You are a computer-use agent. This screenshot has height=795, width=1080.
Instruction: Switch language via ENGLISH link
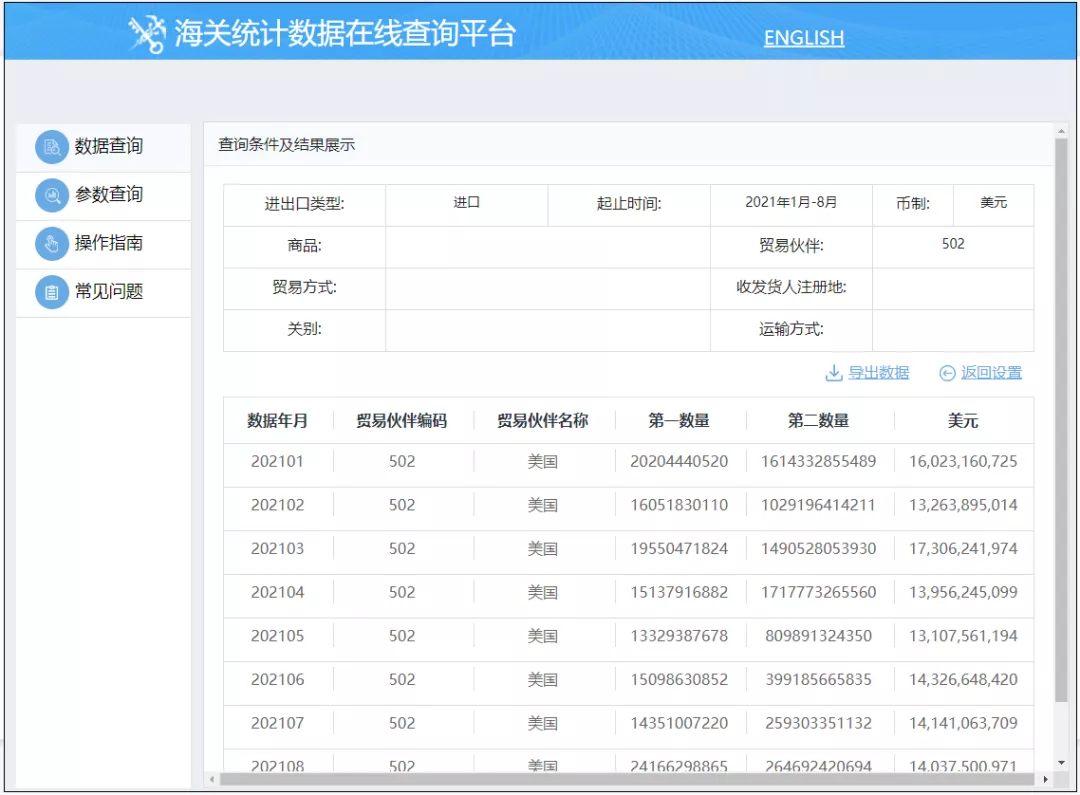click(x=803, y=38)
